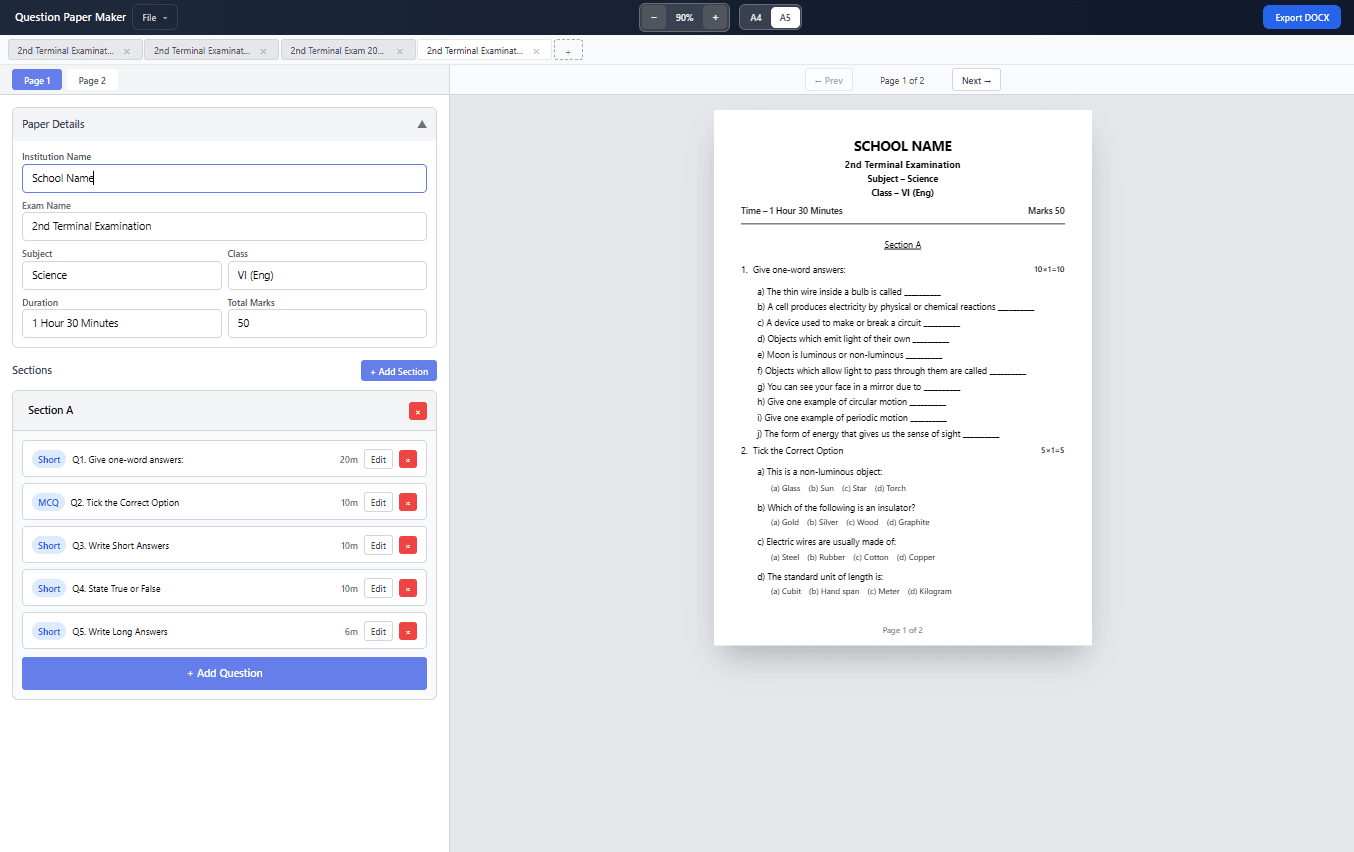Open the File dropdown menu
The image size is (1354, 852).
154,18
